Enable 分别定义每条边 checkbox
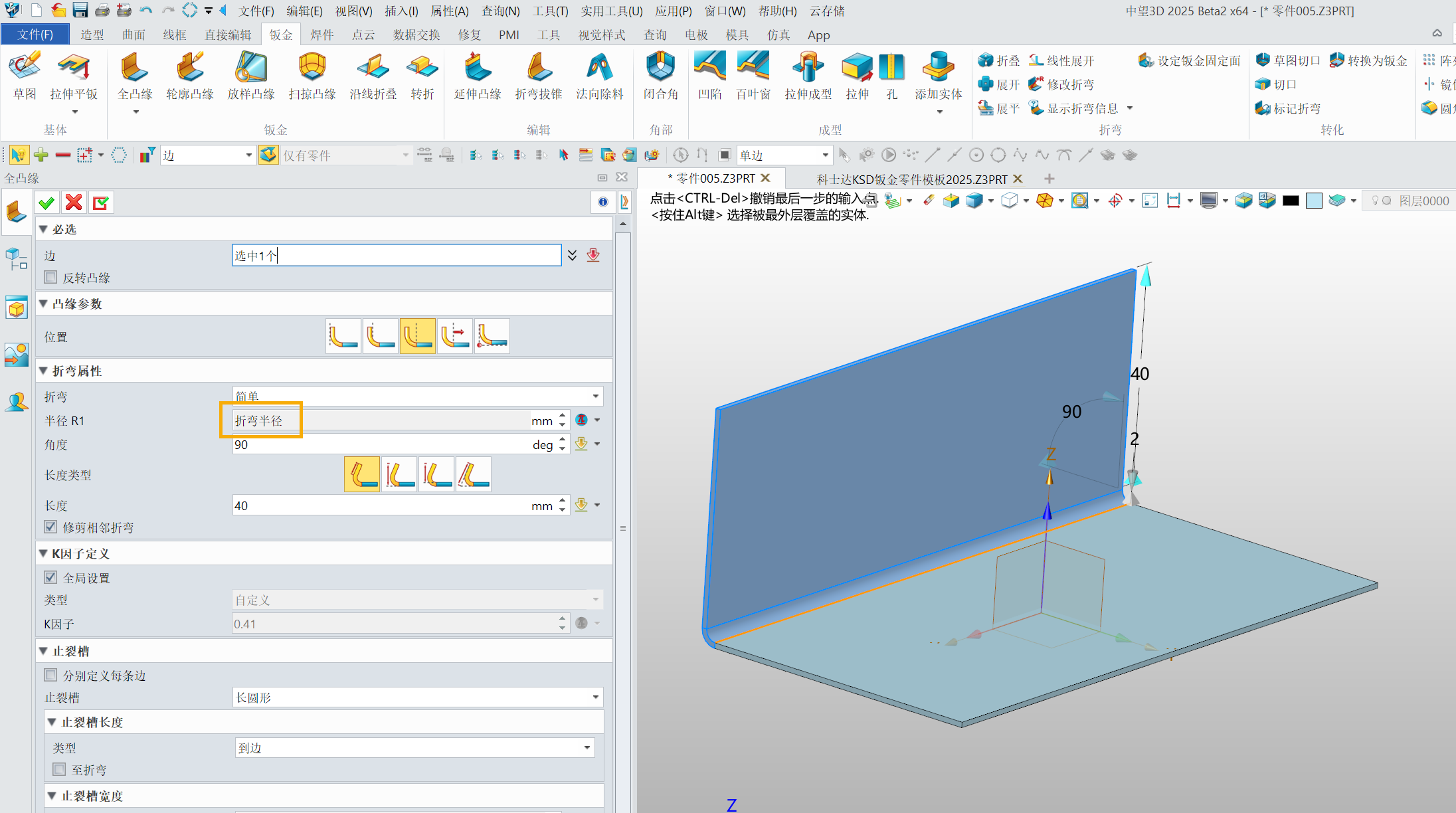 50,676
